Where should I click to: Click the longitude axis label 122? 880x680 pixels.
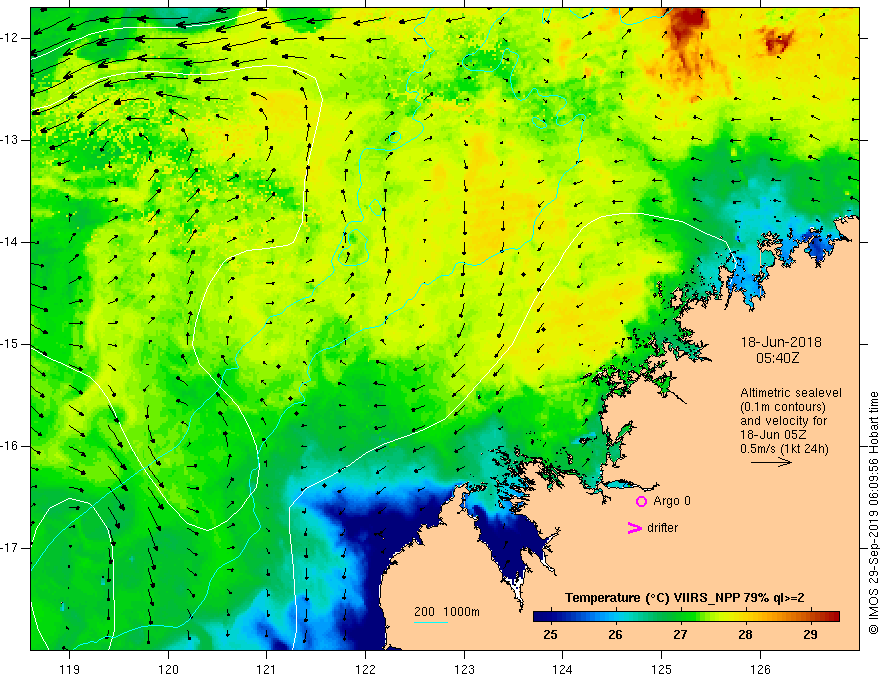click(x=365, y=669)
